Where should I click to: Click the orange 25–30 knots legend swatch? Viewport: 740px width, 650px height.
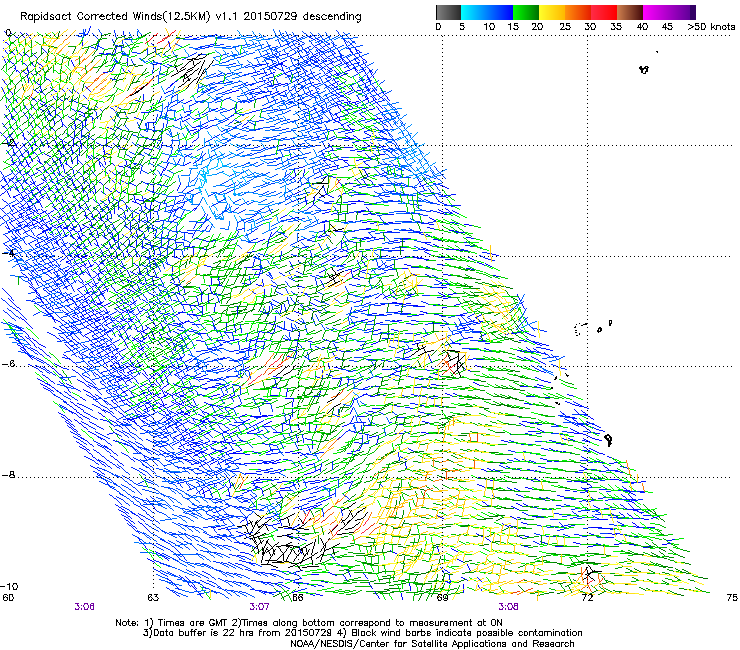click(578, 12)
